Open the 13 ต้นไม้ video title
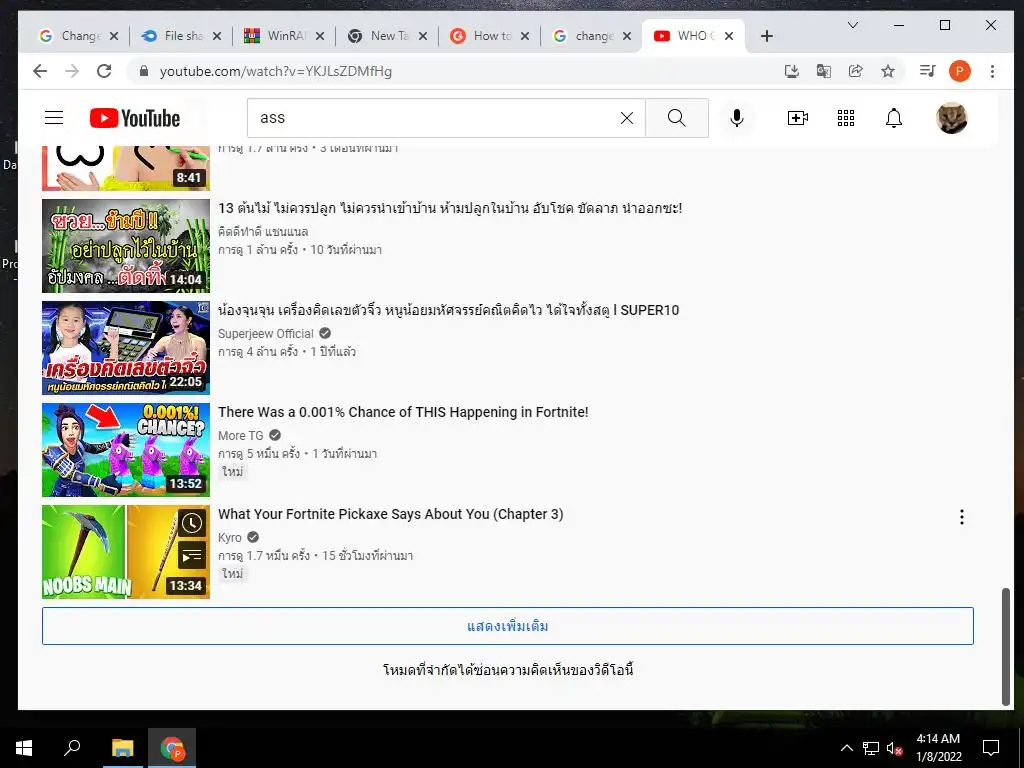 tap(450, 208)
